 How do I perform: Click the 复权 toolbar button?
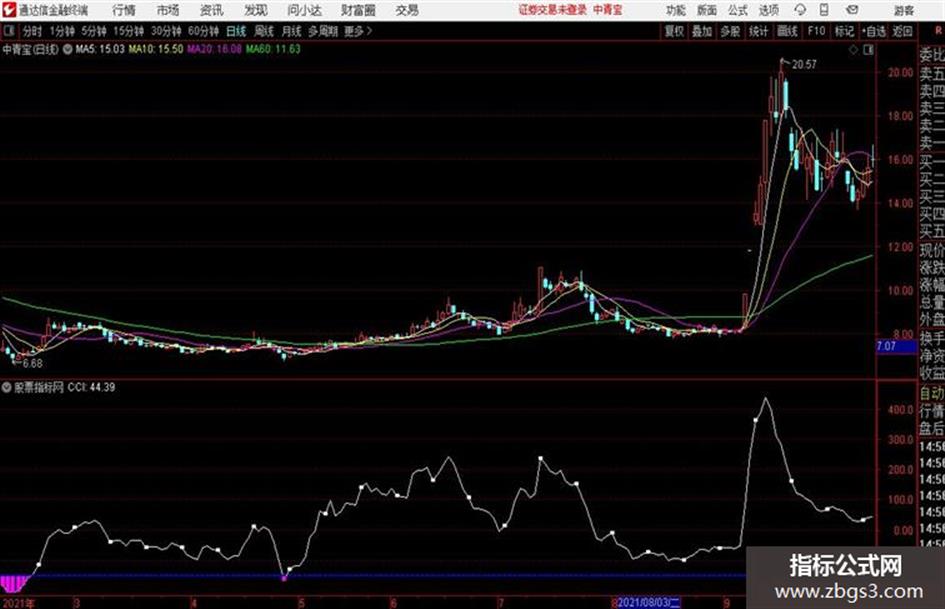[674, 31]
